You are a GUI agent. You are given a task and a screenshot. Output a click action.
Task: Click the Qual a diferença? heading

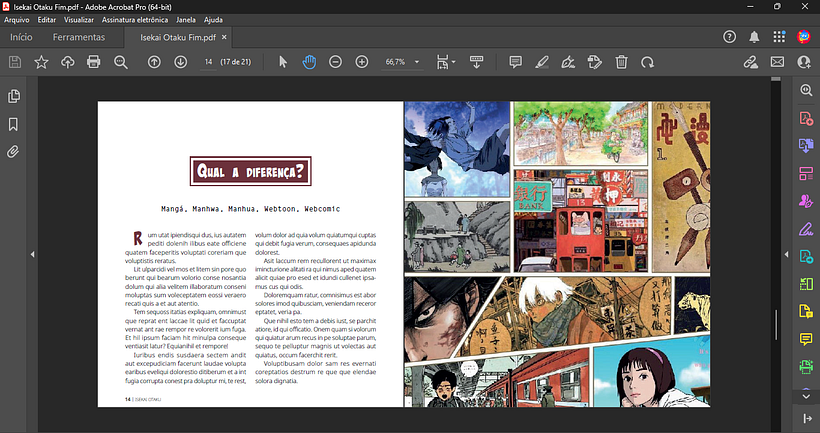250,171
